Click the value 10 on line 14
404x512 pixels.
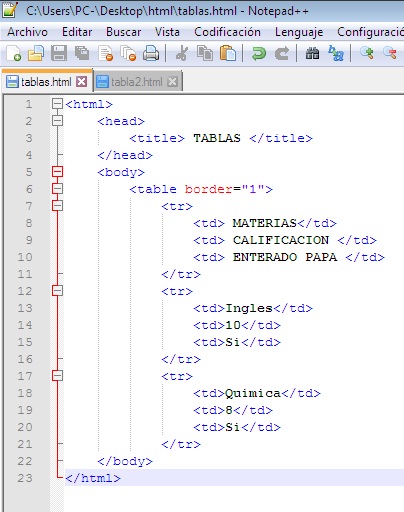pyautogui.click(x=233, y=325)
